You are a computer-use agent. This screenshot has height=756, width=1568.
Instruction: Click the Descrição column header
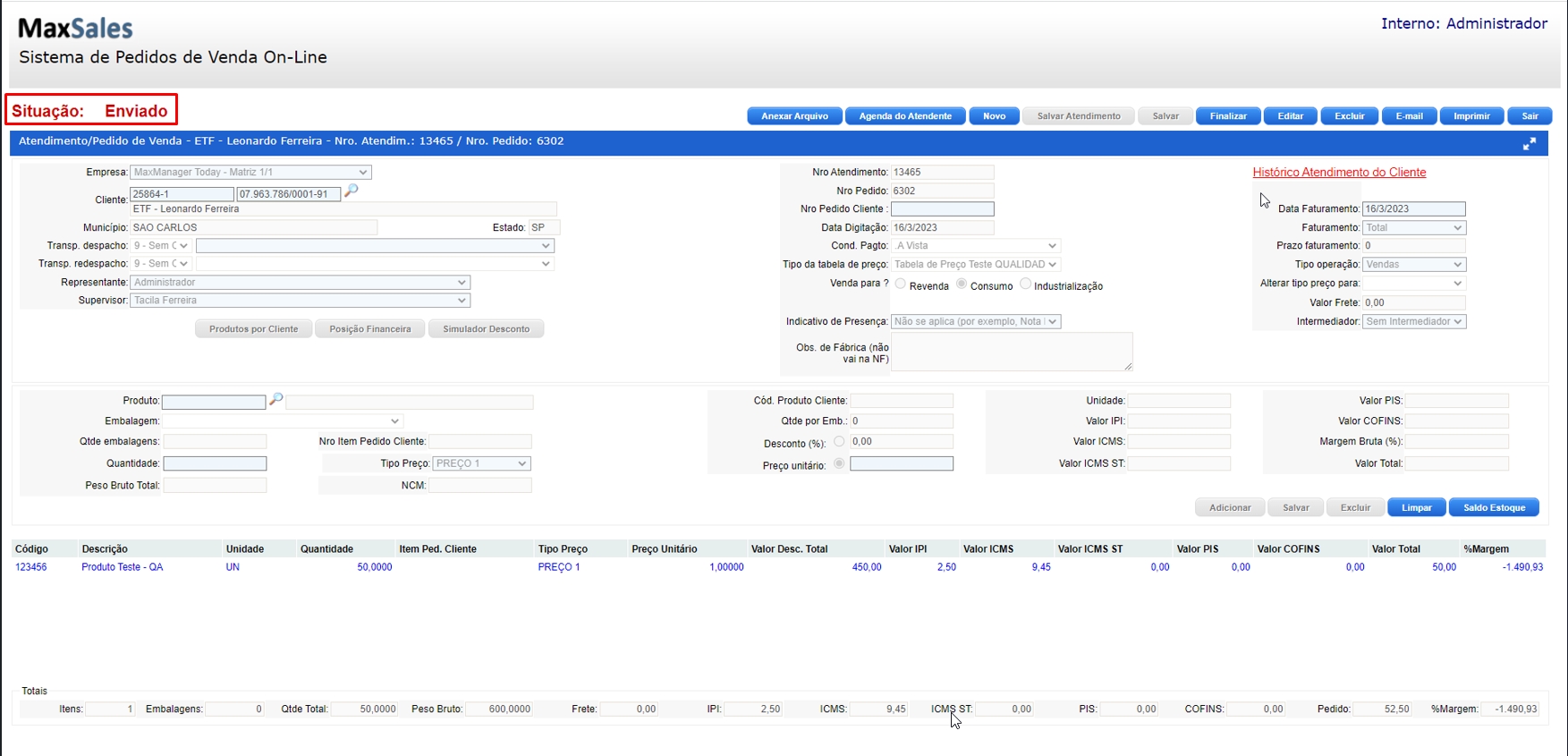click(x=105, y=549)
